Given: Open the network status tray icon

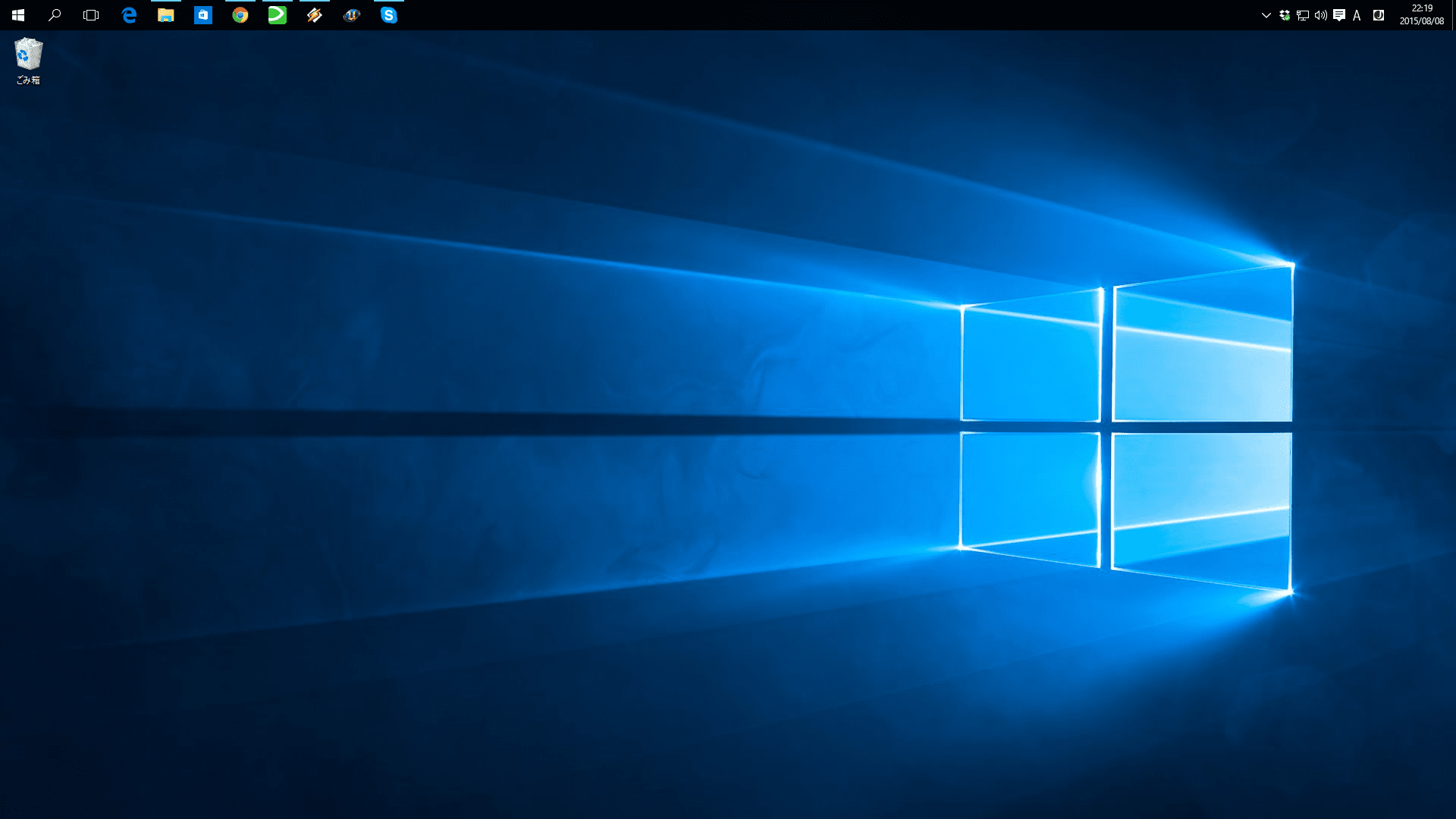Looking at the screenshot, I should coord(1303,15).
